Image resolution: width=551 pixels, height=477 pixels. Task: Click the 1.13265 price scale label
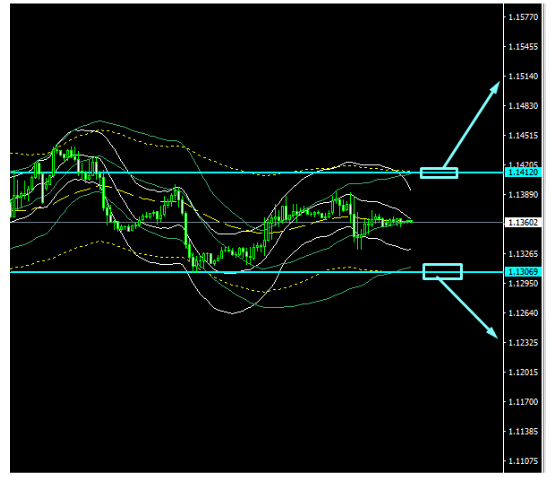coord(523,253)
